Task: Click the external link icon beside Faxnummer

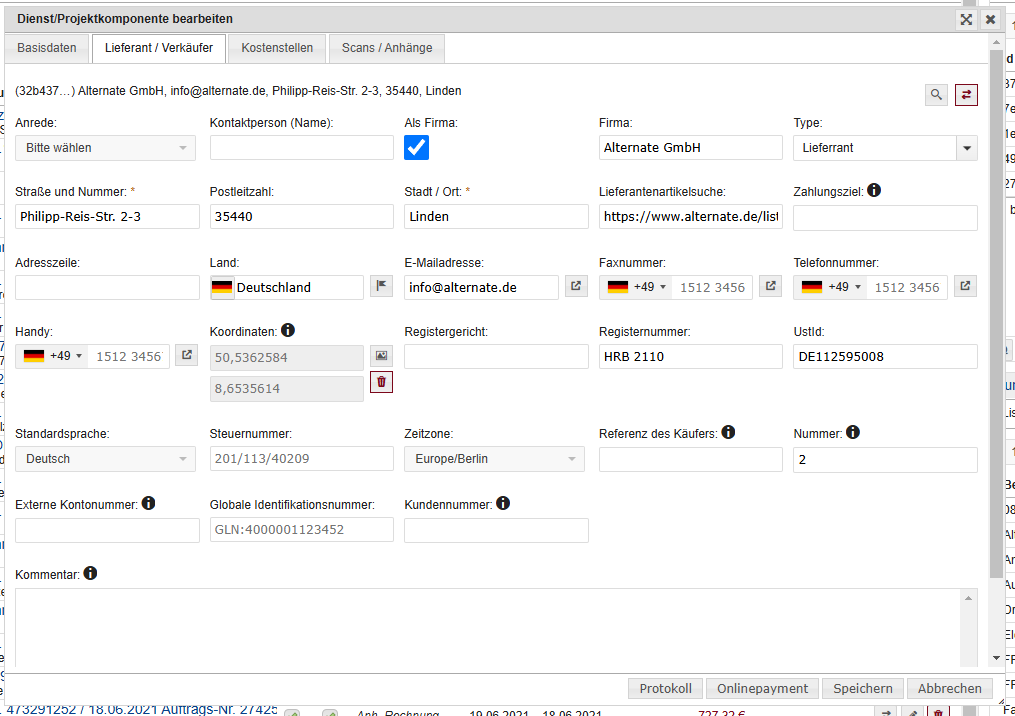Action: [x=770, y=287]
